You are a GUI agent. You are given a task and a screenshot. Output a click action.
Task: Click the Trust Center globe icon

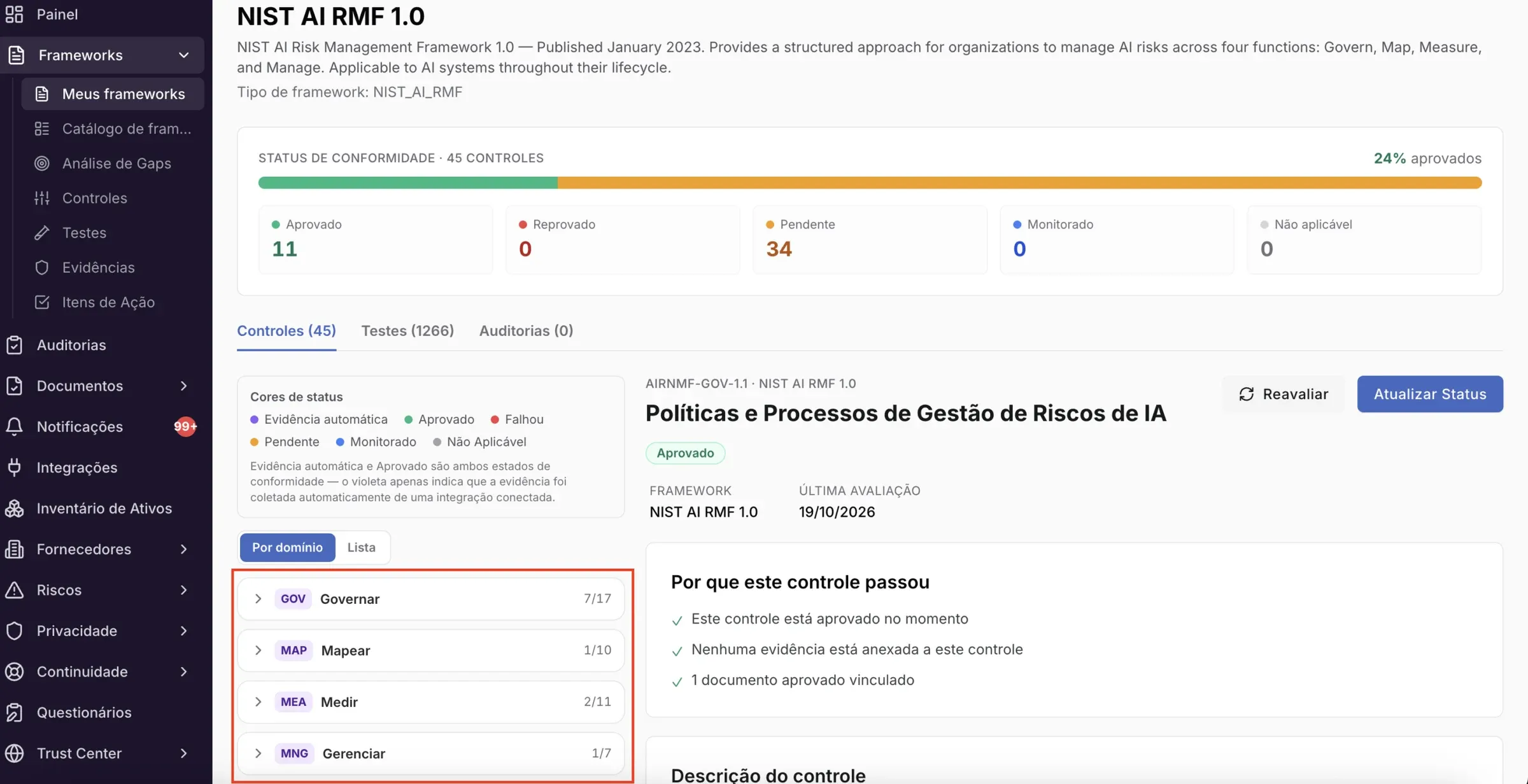[x=14, y=753]
